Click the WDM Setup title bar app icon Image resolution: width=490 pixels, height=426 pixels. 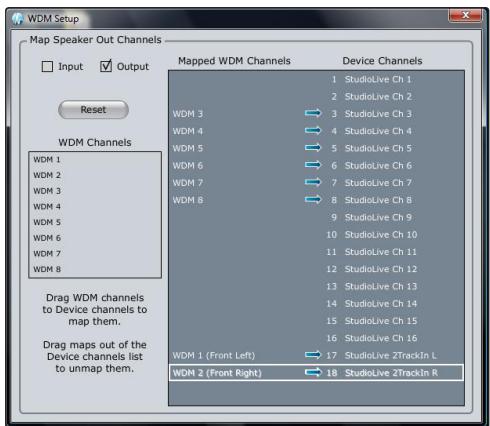coord(17,19)
